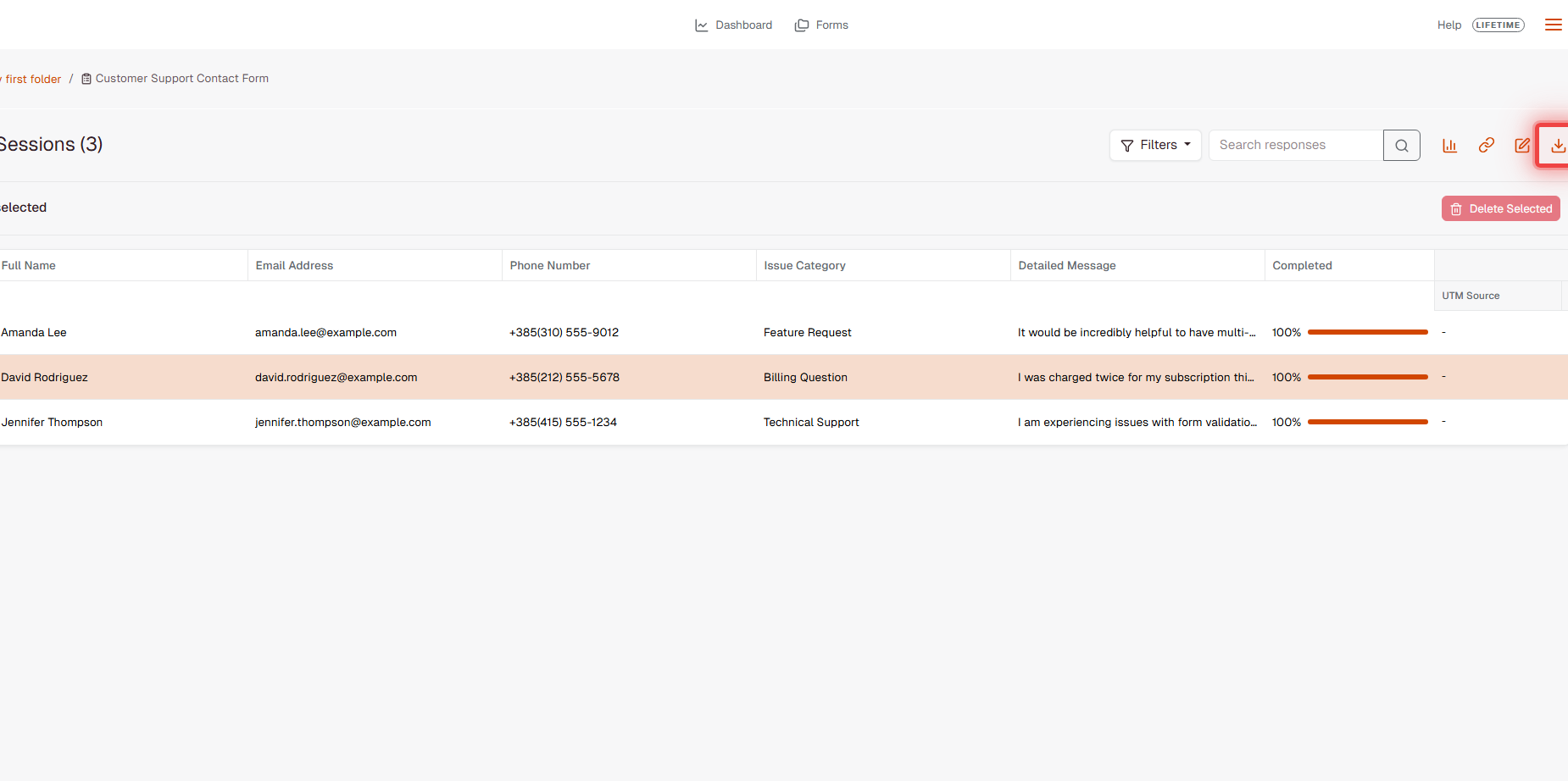Image resolution: width=1568 pixels, height=781 pixels.
Task: Click the funnel icon inside Filters
Action: click(x=1127, y=145)
